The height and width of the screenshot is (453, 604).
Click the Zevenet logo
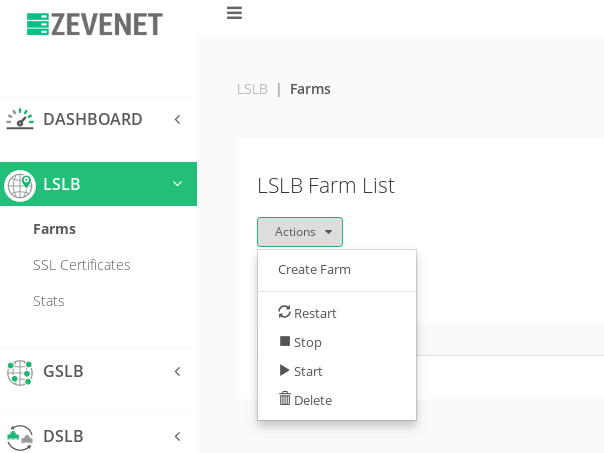pos(95,24)
